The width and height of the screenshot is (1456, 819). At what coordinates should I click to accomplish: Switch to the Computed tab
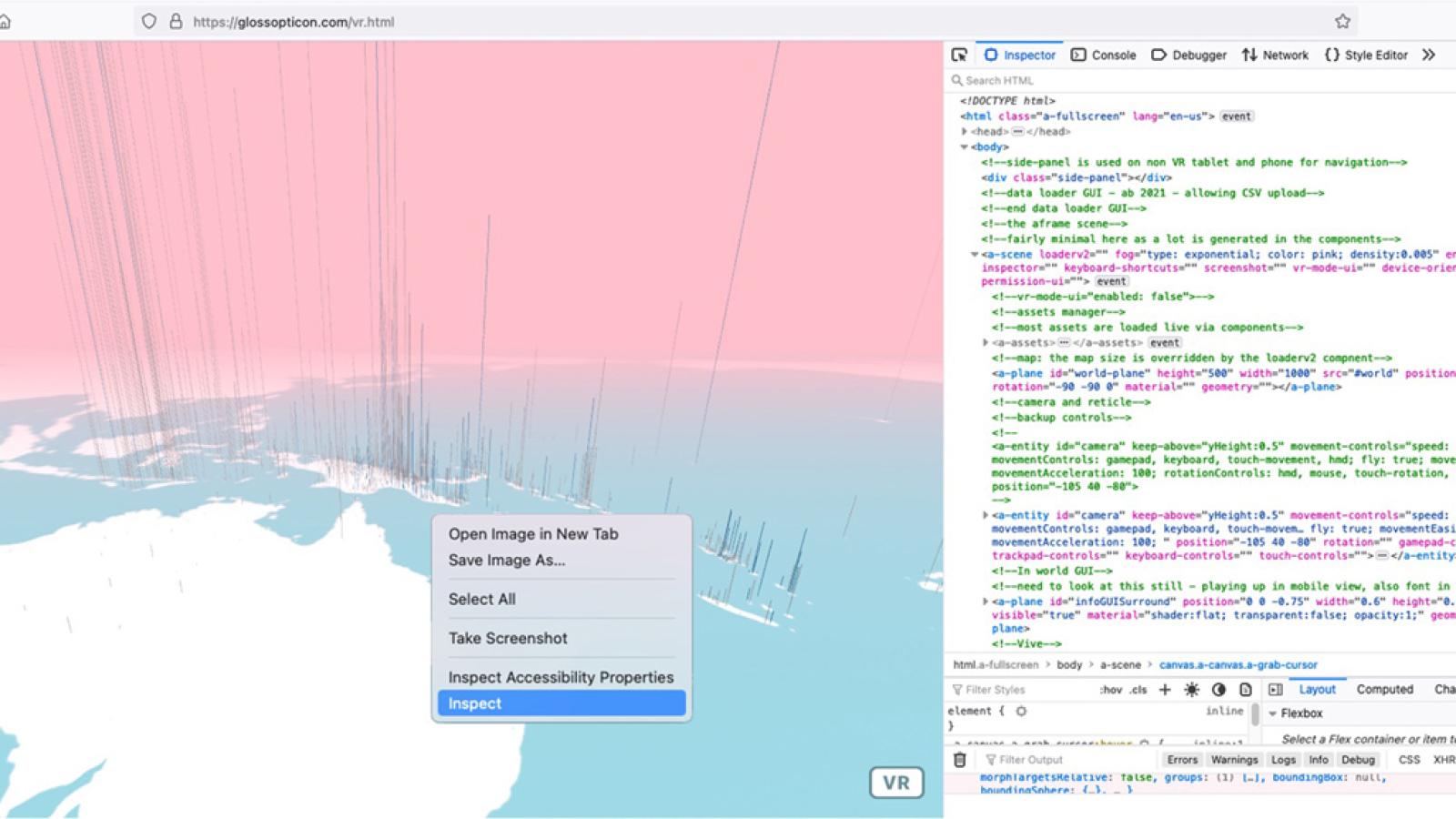(1385, 689)
